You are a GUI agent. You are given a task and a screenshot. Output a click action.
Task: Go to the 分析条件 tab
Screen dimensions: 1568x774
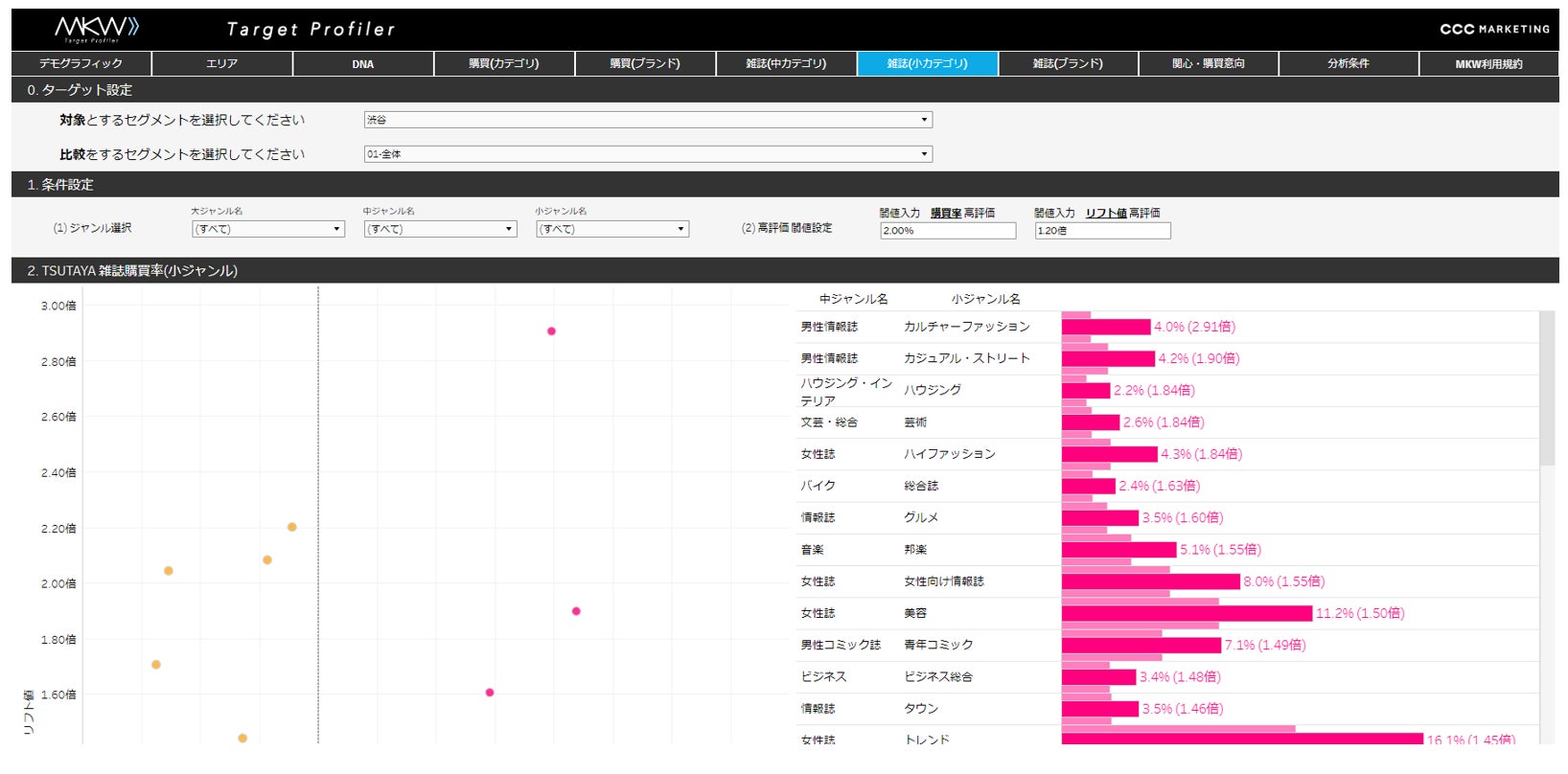click(1349, 63)
